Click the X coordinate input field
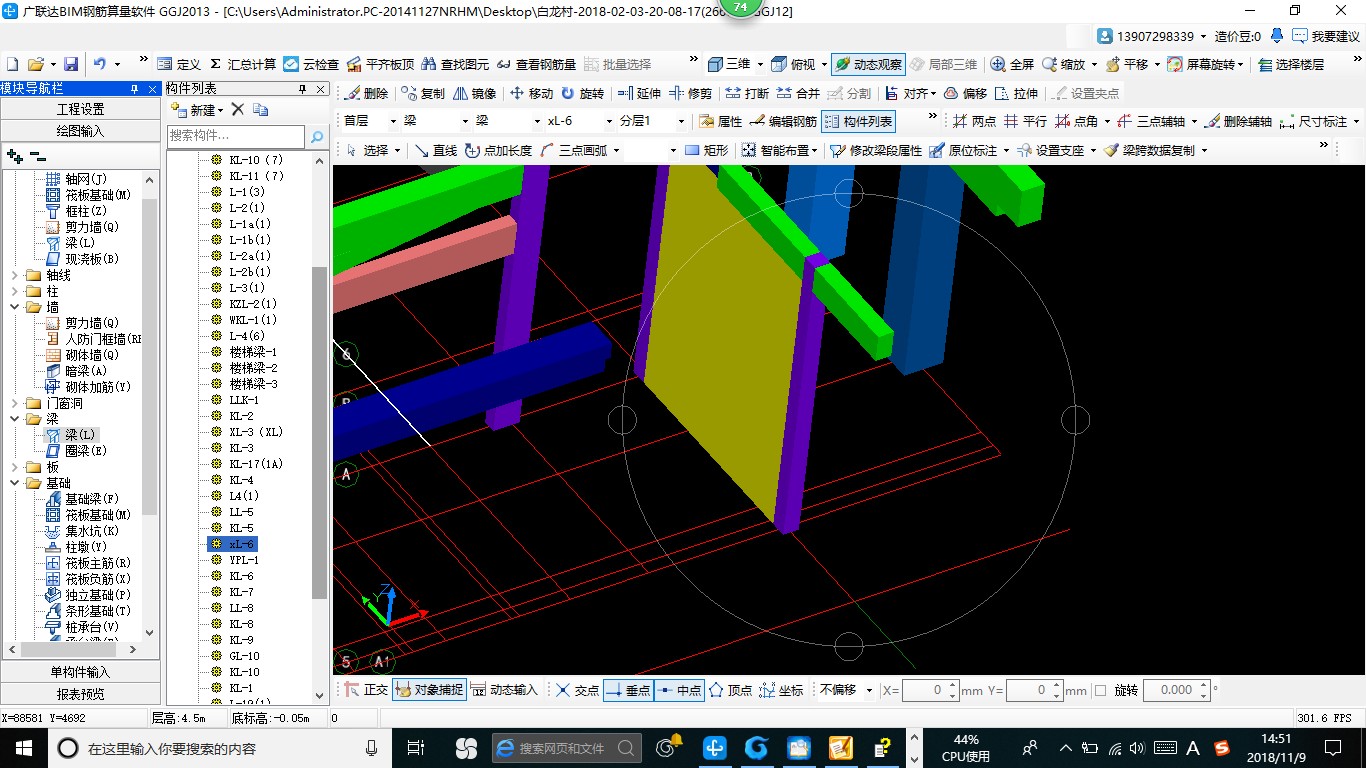 point(930,690)
